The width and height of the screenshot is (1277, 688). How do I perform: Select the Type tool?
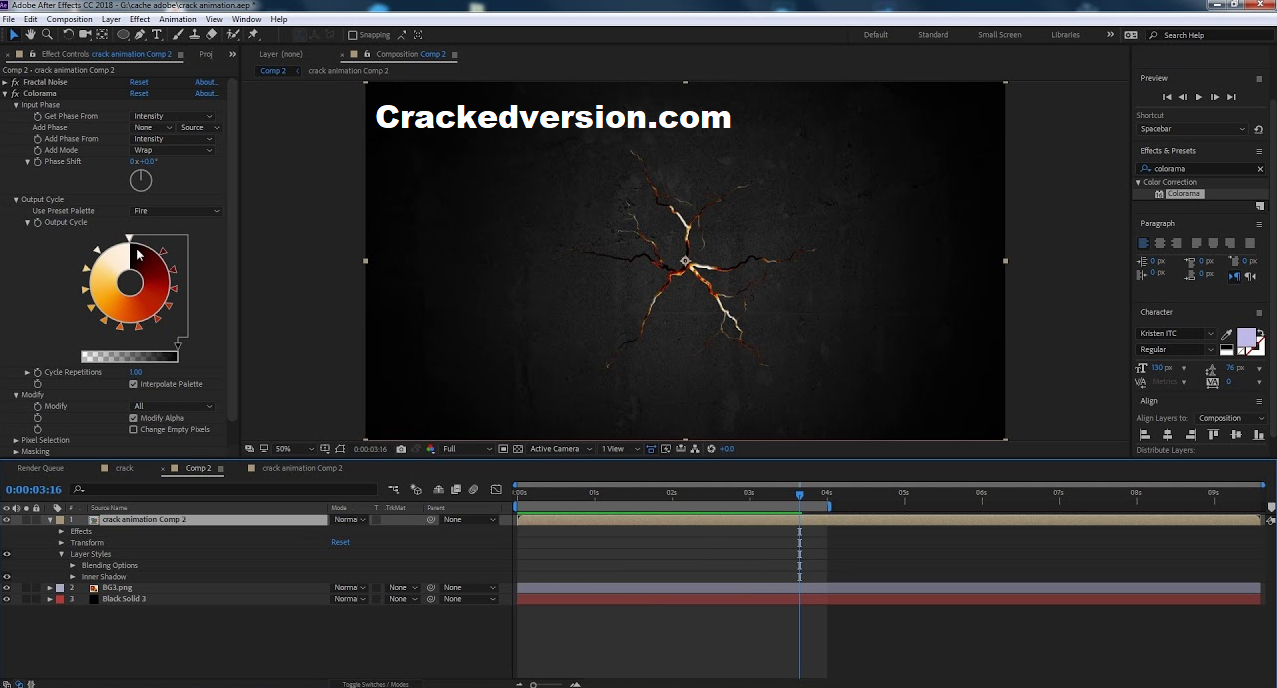[157, 35]
